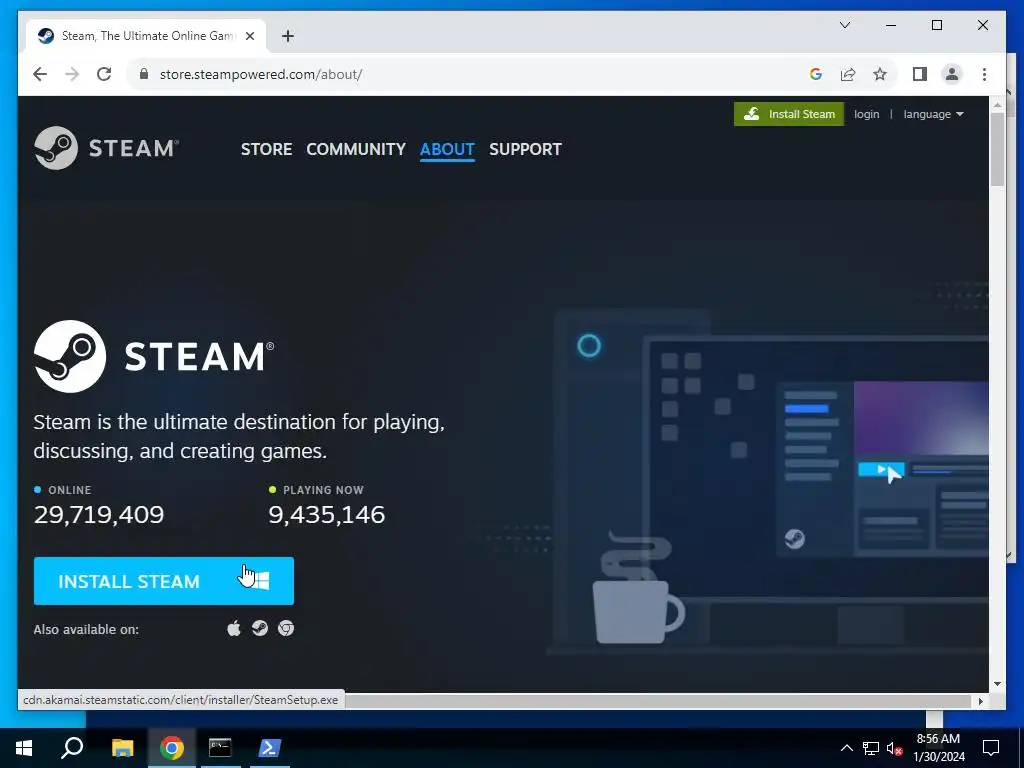Open the Windows Start menu

[x=24, y=748]
